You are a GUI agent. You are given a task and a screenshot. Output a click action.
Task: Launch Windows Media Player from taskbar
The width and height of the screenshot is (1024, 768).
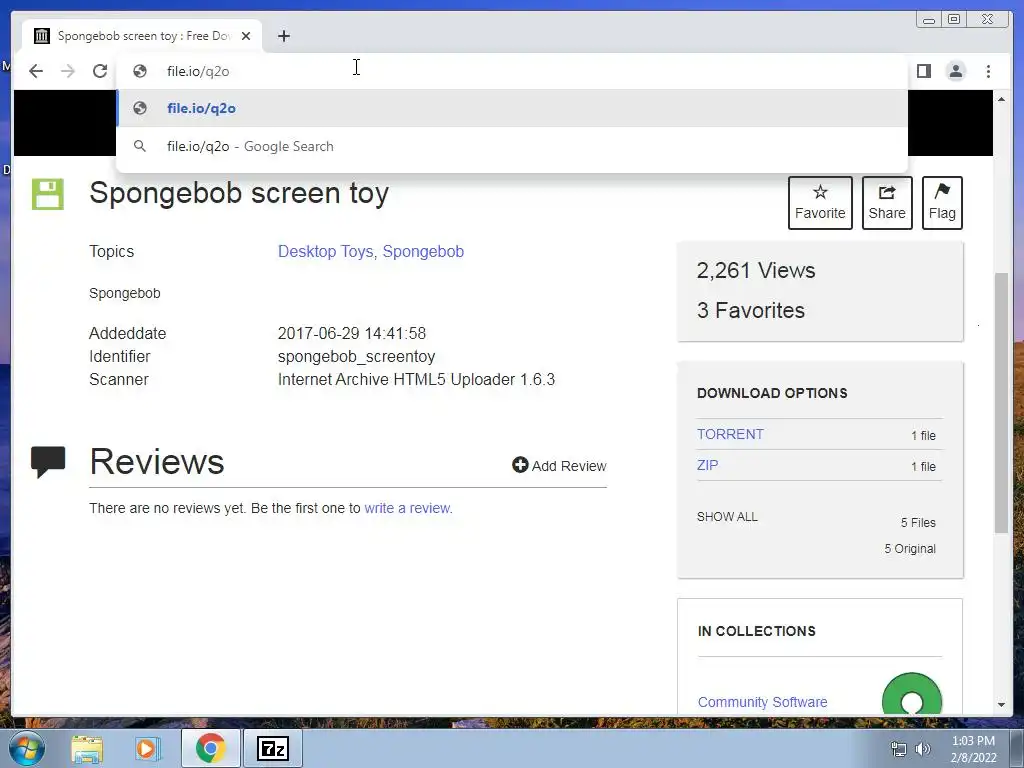coord(148,749)
